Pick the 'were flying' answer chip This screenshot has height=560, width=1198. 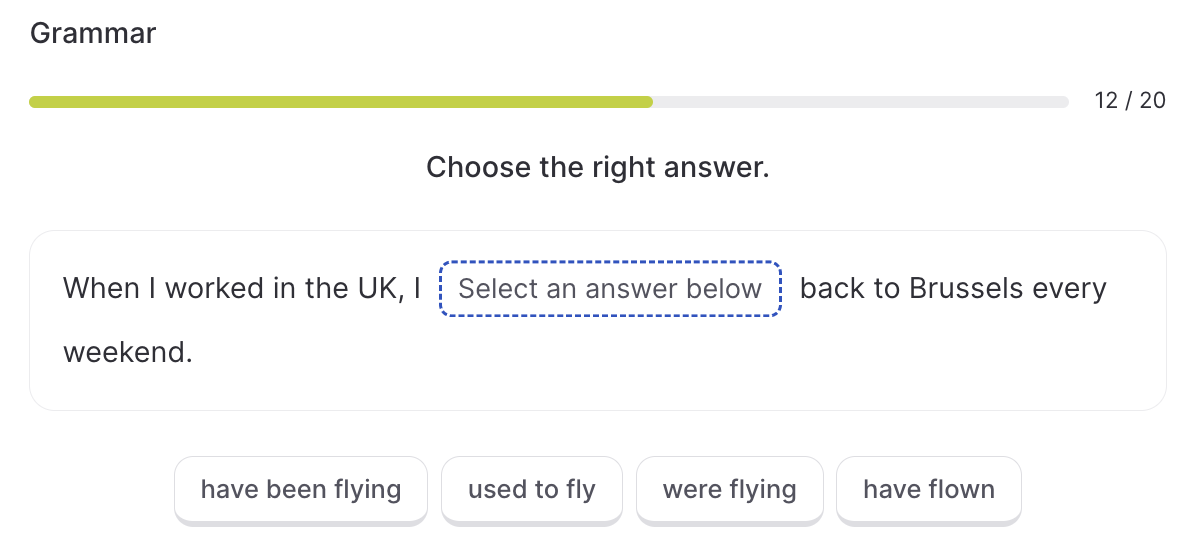730,490
